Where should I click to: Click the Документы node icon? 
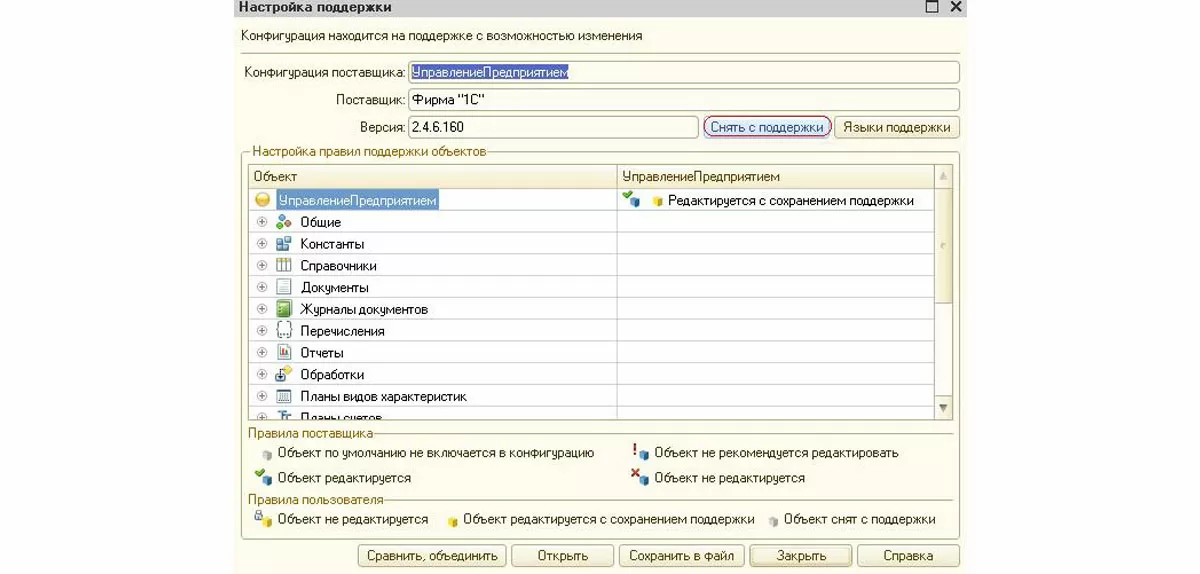click(x=283, y=287)
